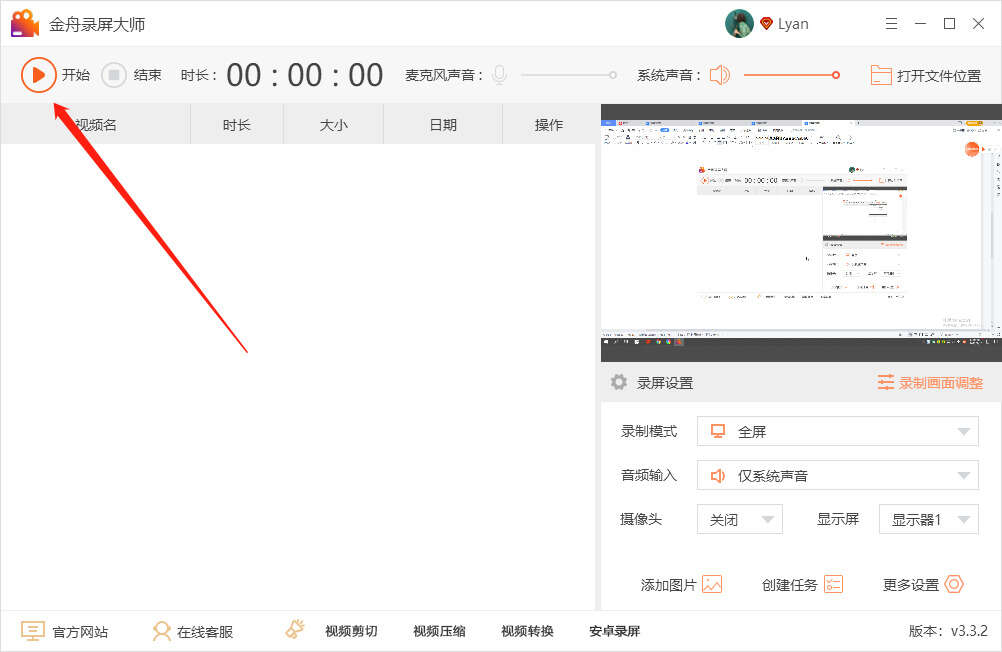The width and height of the screenshot is (1002, 652).
Task: Open the 录制模式 全屏 dropdown
Action: tap(838, 431)
